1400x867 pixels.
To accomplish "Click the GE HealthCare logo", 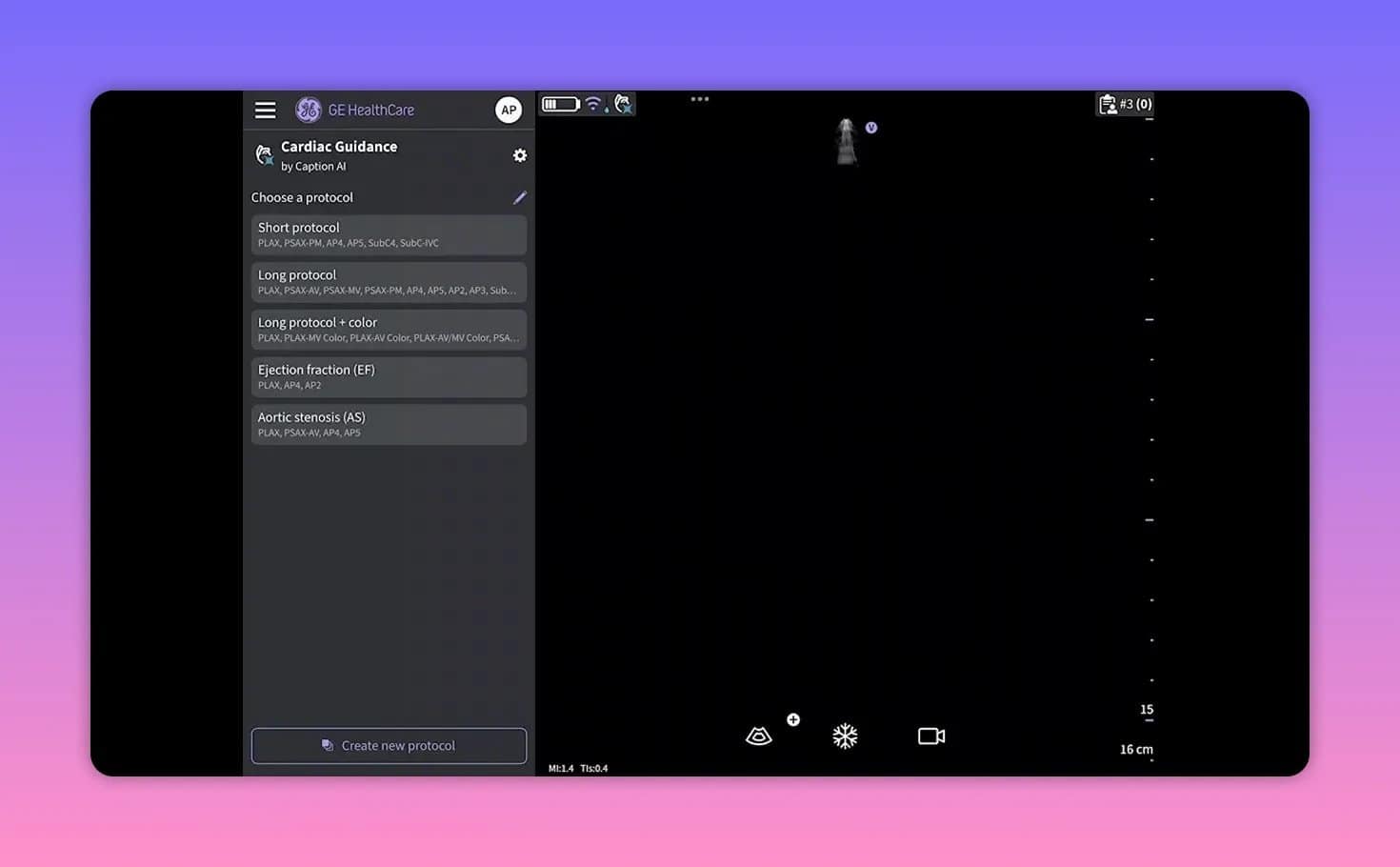I will pos(355,110).
